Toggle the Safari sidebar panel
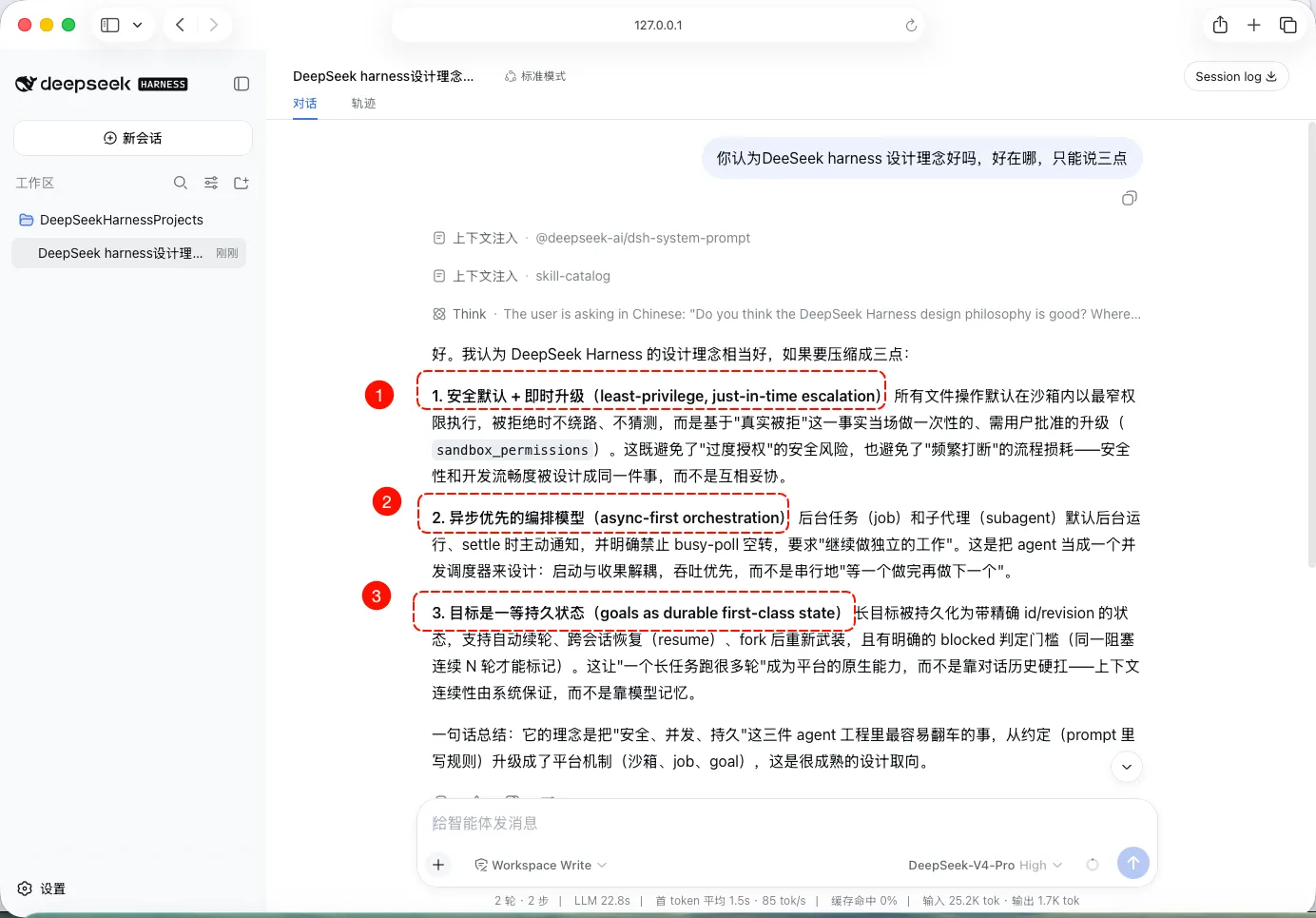Viewport: 1316px width, 918px height. click(110, 25)
